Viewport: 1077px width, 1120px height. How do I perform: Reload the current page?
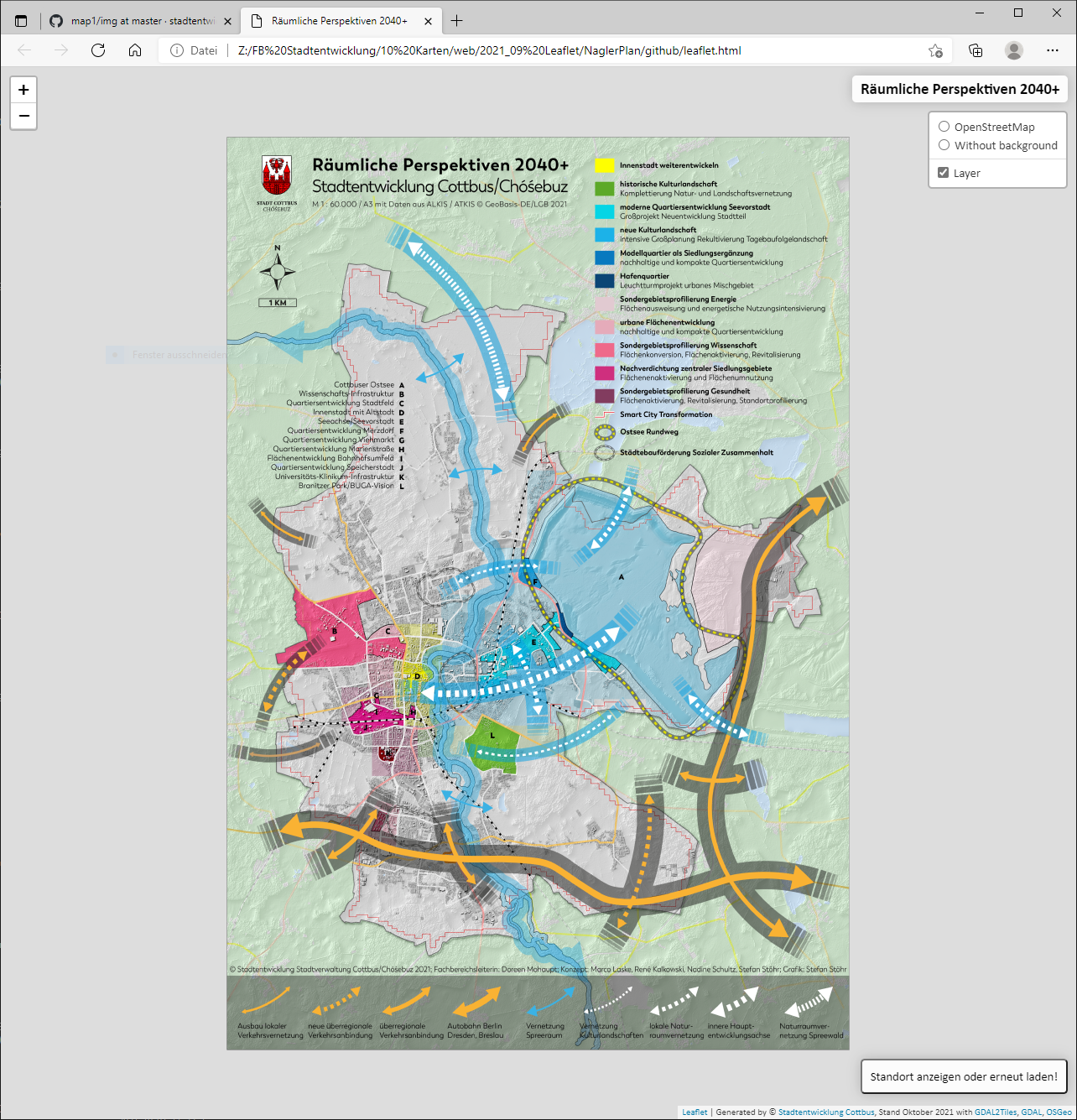tap(98, 50)
